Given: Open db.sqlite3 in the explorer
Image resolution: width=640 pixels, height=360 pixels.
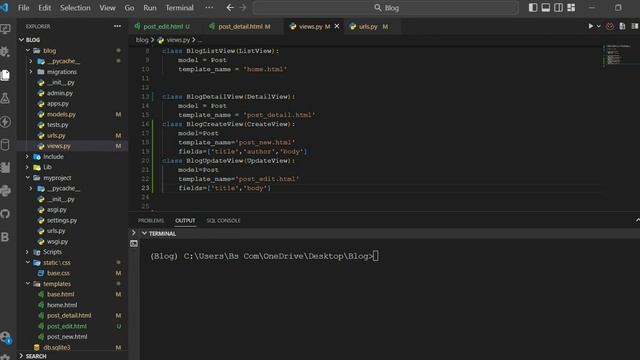Looking at the screenshot, I should pyautogui.click(x=57, y=347).
